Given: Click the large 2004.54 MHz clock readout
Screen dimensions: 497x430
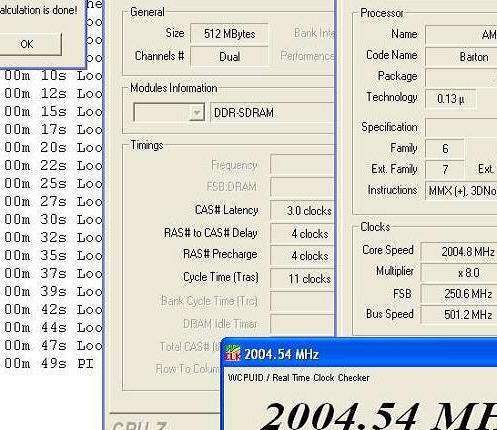Looking at the screenshot, I should (x=378, y=415).
